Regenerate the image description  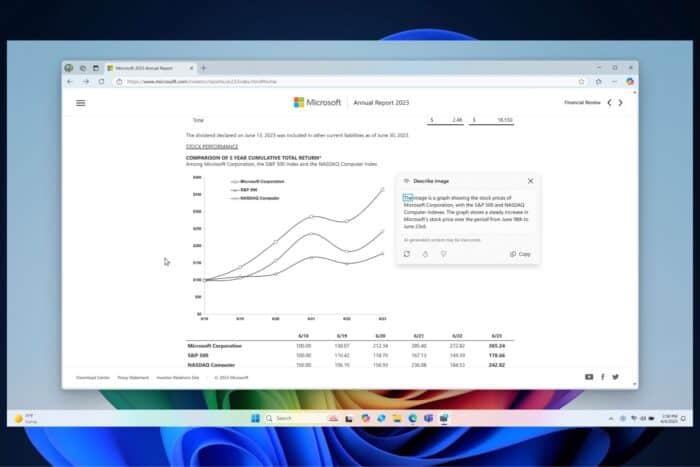407,254
